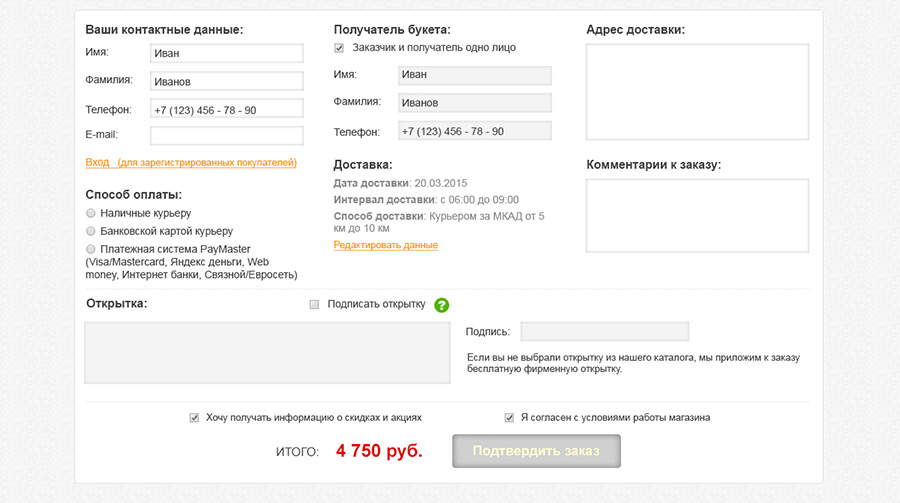Click the customer 'Имя' input field
The width and height of the screenshot is (900, 503).
(x=226, y=53)
